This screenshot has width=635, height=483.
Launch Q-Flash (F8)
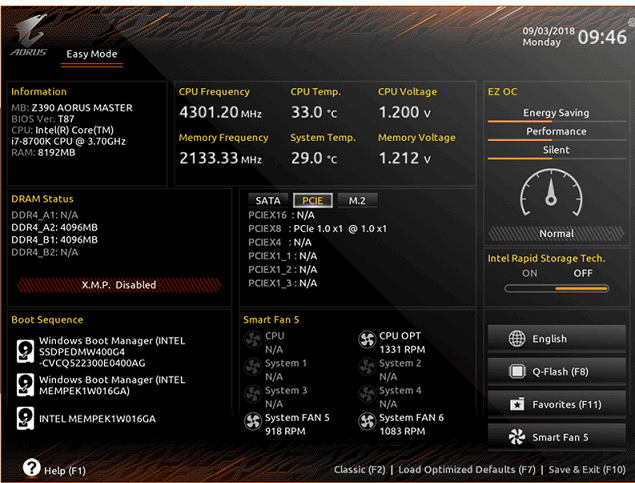coord(557,371)
